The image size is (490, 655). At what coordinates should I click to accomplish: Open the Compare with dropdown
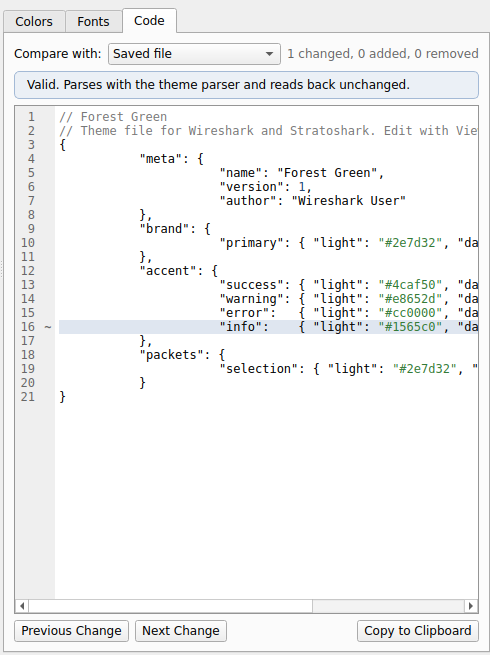click(x=194, y=54)
